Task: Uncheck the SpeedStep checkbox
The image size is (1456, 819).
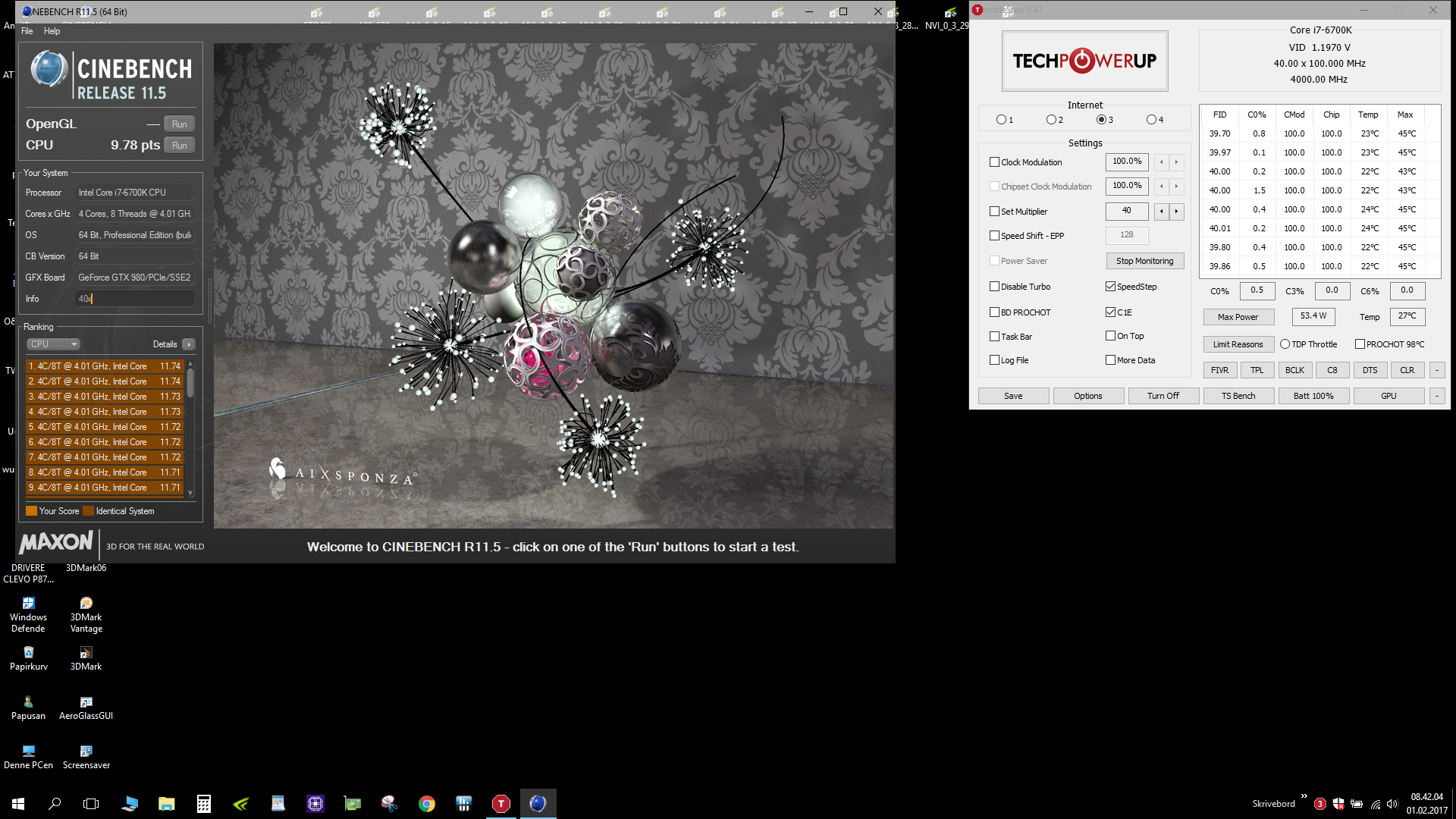Action: click(1110, 287)
